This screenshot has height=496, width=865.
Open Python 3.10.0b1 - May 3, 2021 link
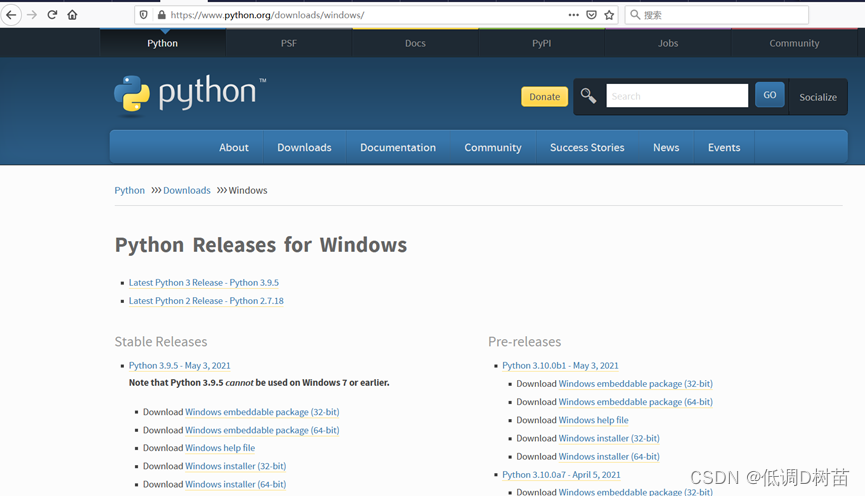560,365
